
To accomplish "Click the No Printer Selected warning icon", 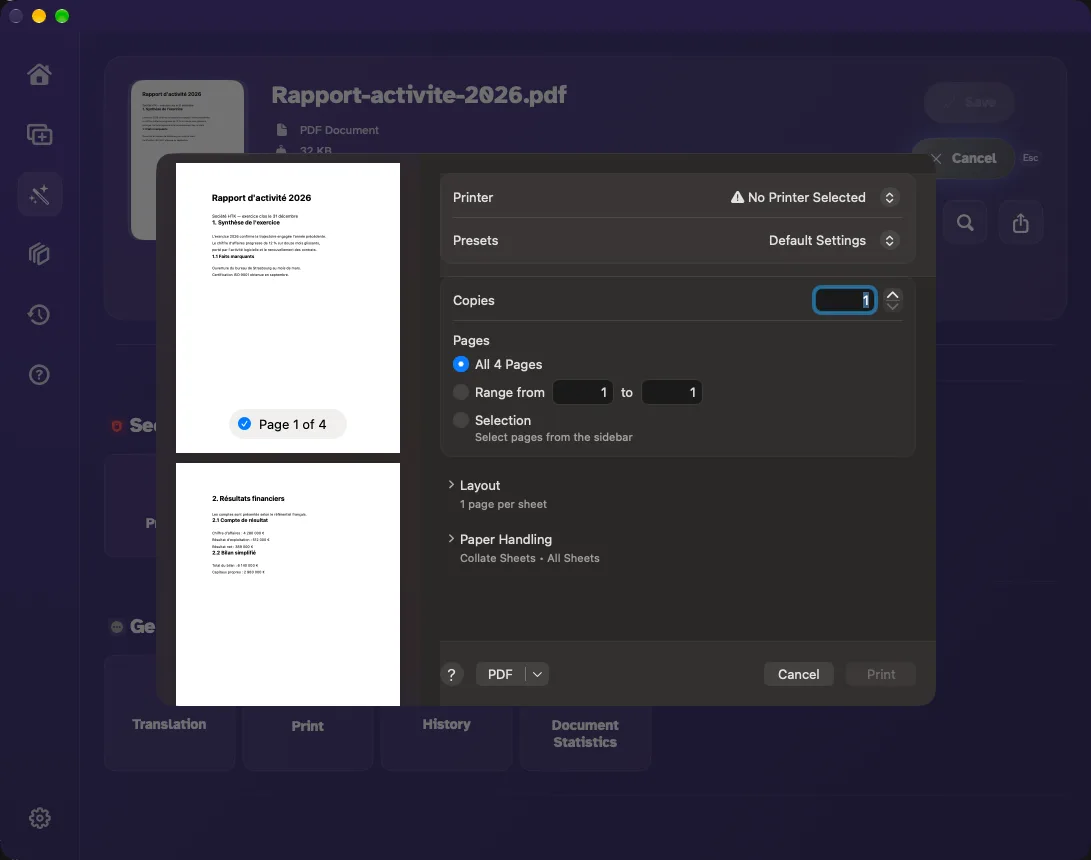I will coord(737,198).
